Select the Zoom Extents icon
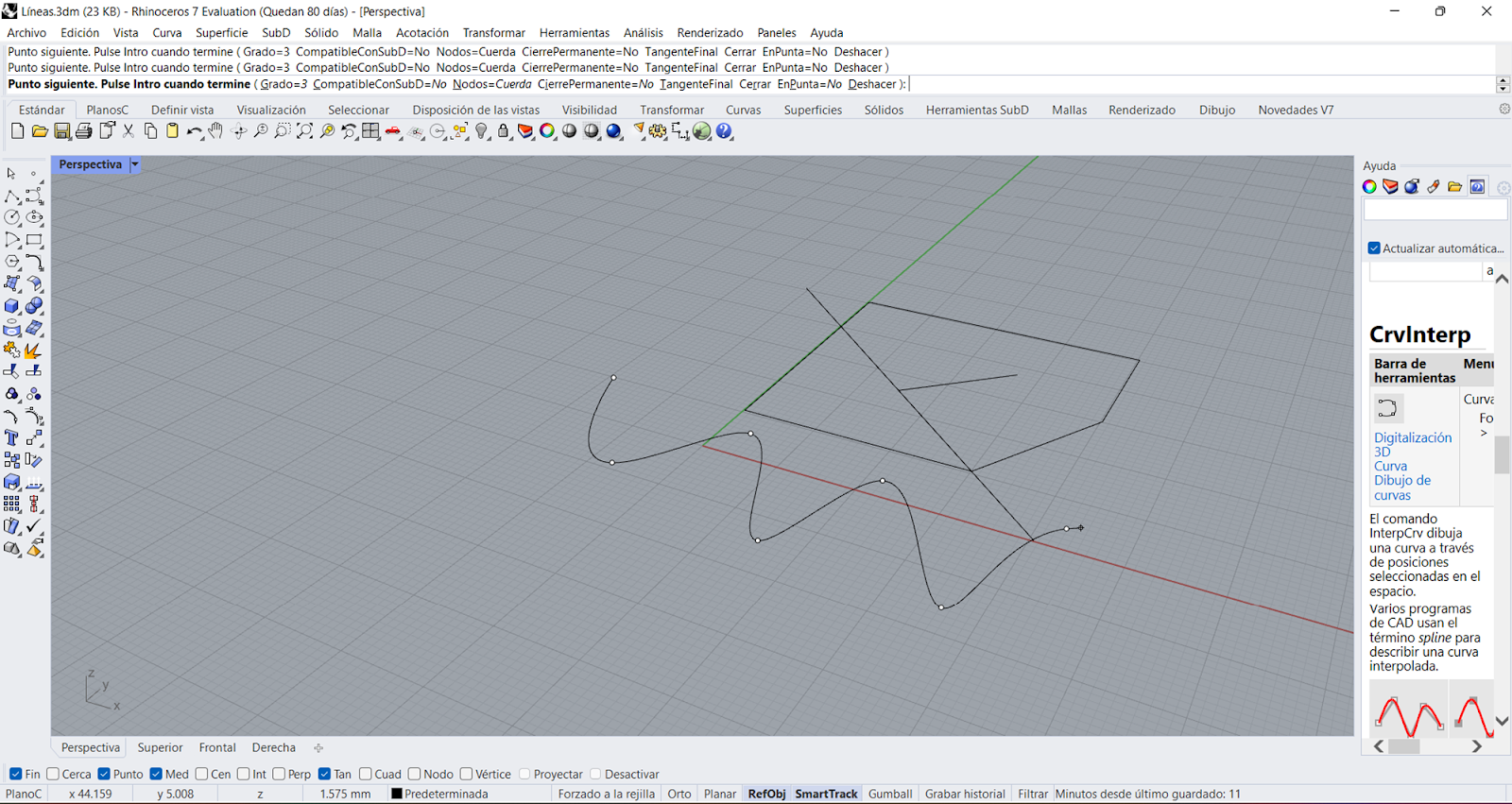The image size is (1512, 804). click(304, 131)
